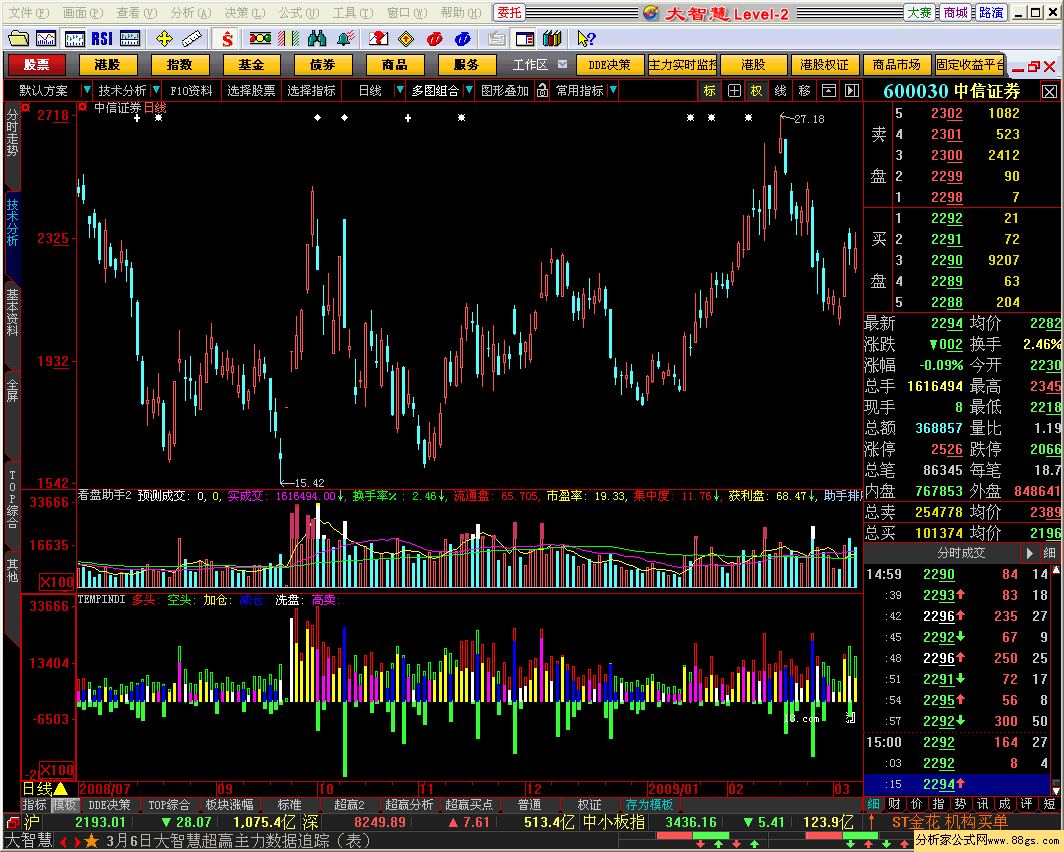
Task: Toggle the 移 shift button in chart toolbar
Action: coord(805,90)
